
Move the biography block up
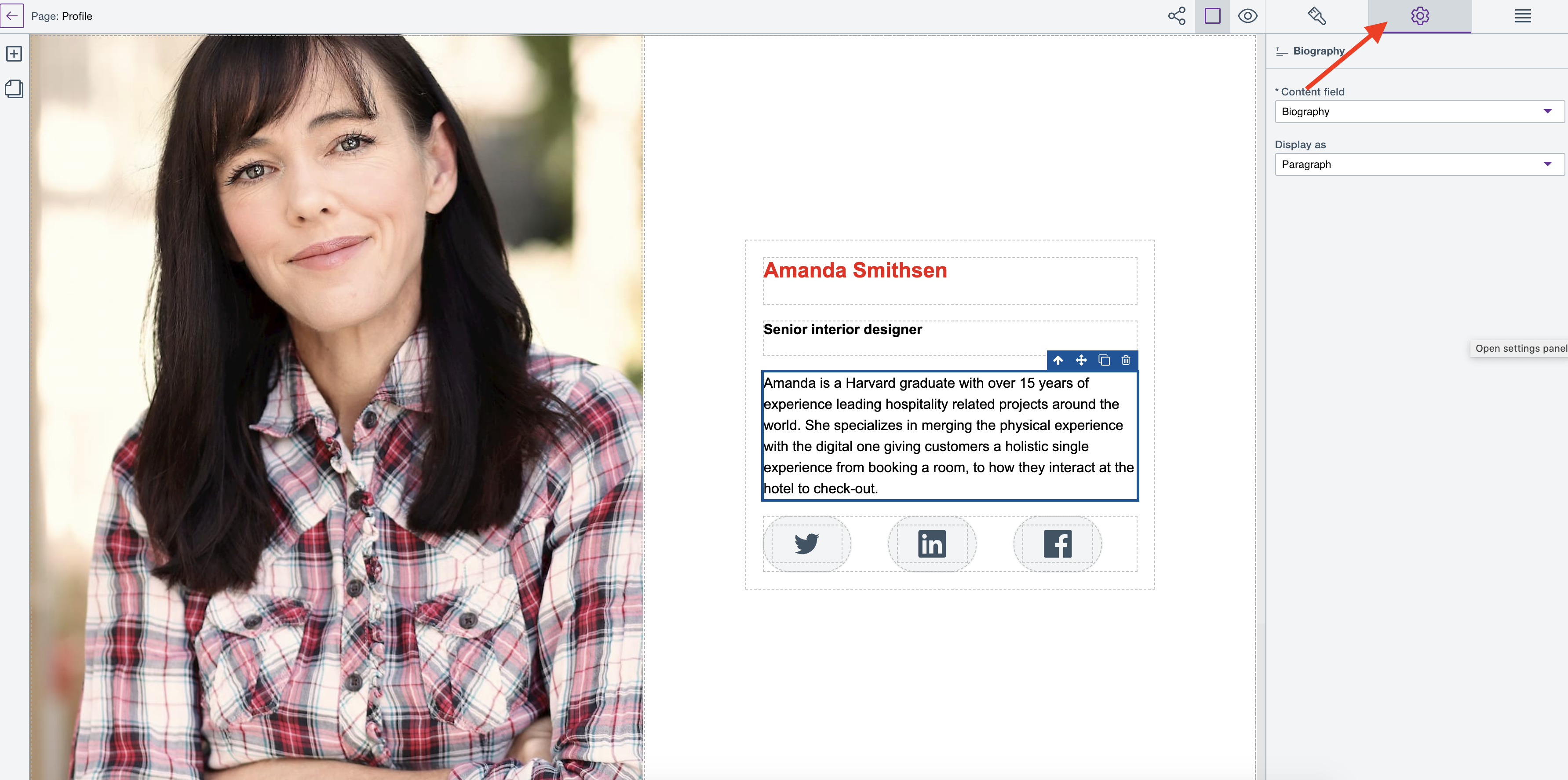pos(1058,361)
